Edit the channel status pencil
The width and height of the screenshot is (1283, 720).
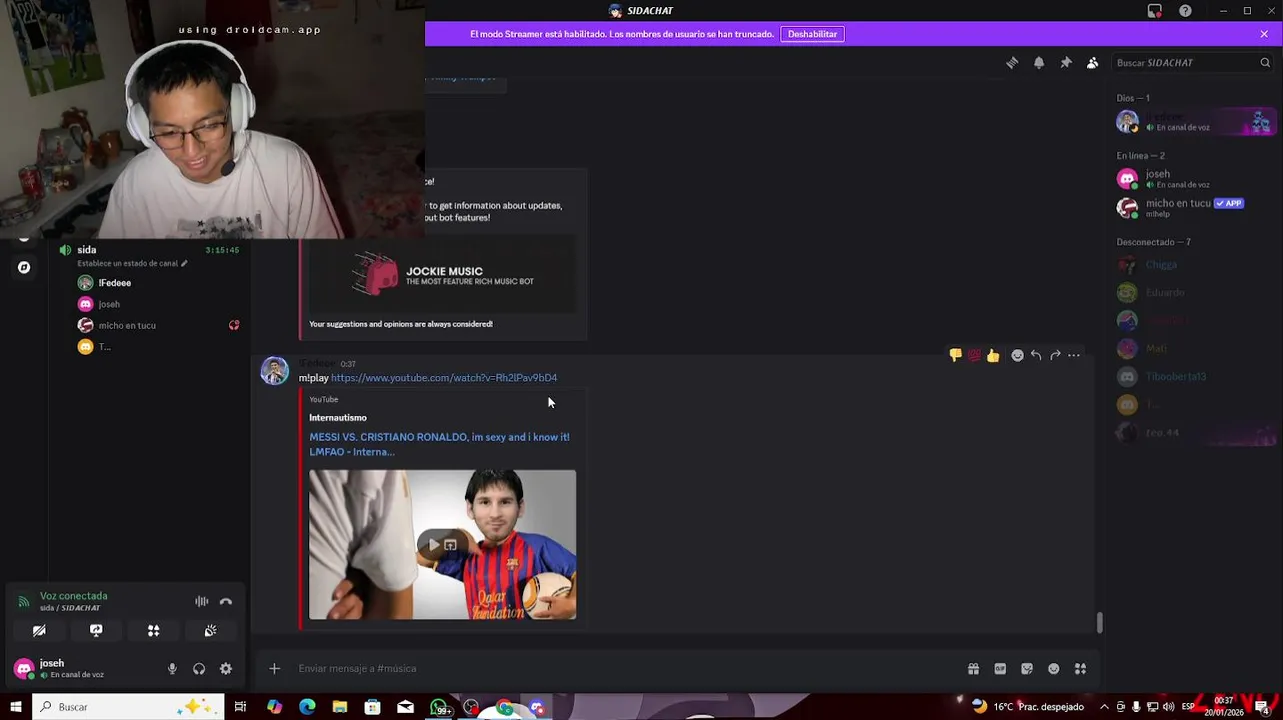[x=184, y=263]
